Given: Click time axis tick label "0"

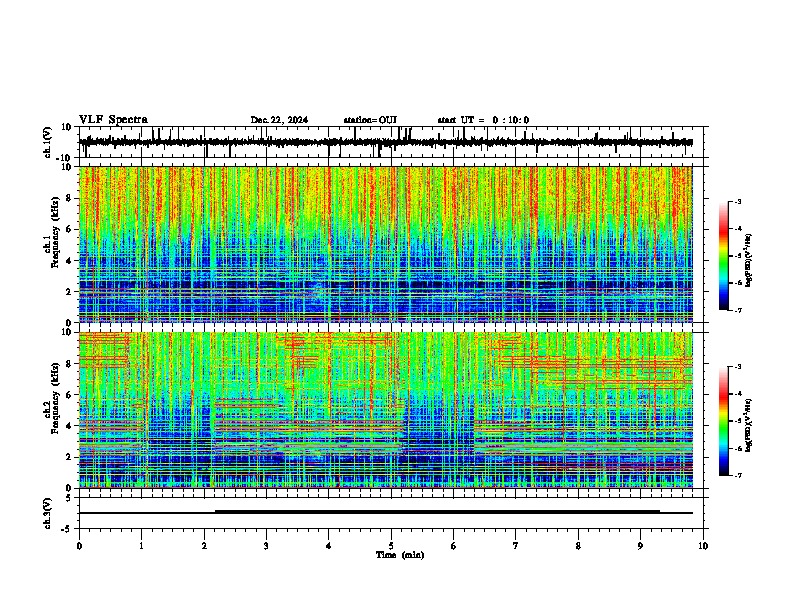Looking at the screenshot, I should (79, 546).
